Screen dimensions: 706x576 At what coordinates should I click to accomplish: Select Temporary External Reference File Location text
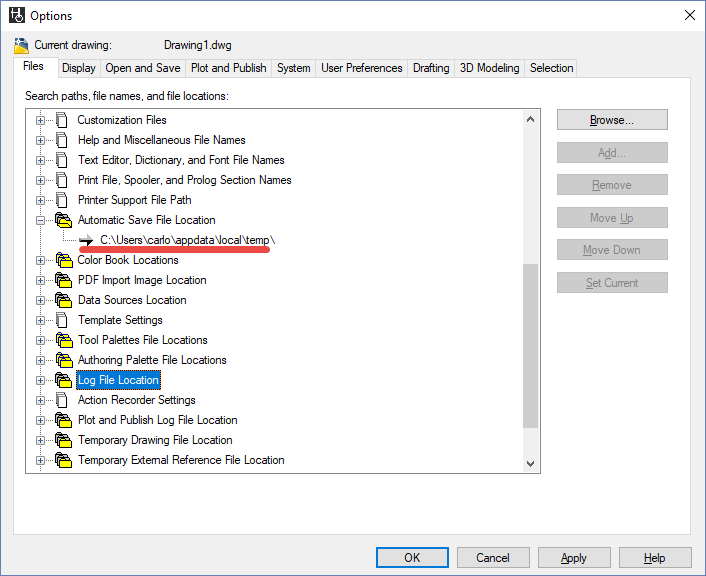point(181,460)
